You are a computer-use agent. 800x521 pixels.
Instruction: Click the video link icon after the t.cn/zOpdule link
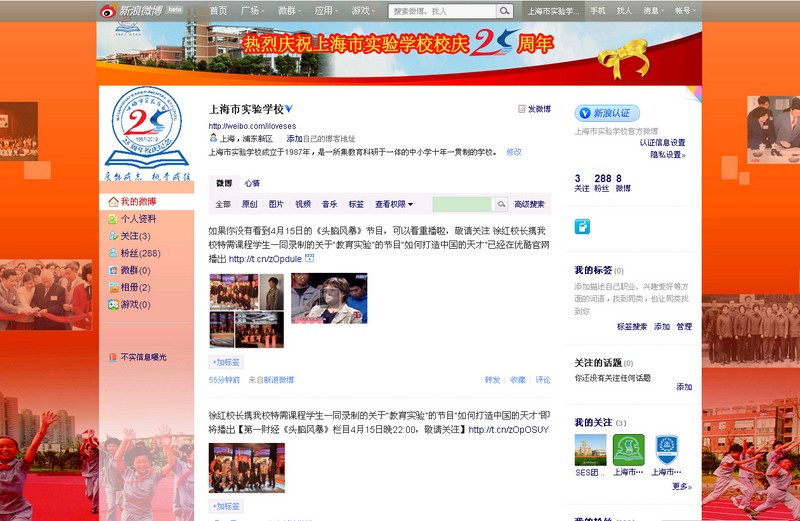[309, 258]
